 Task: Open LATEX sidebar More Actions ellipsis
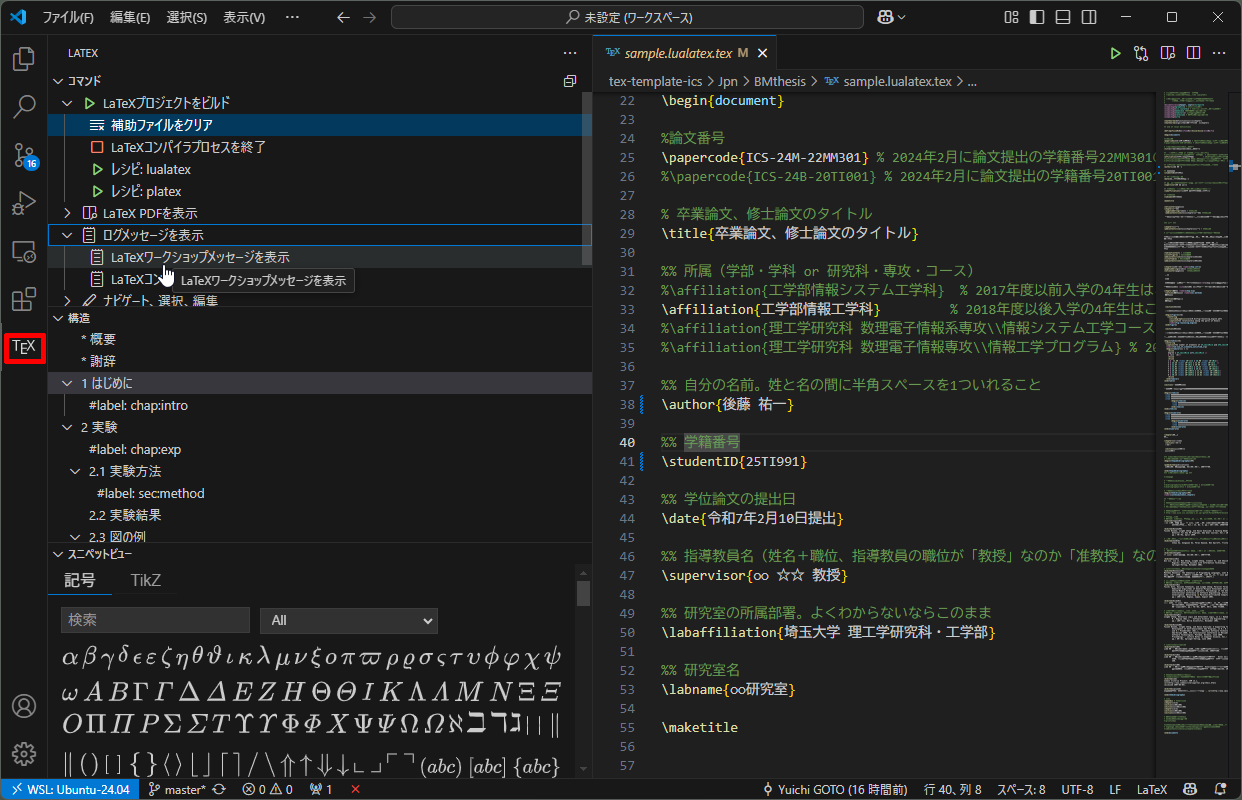click(570, 53)
